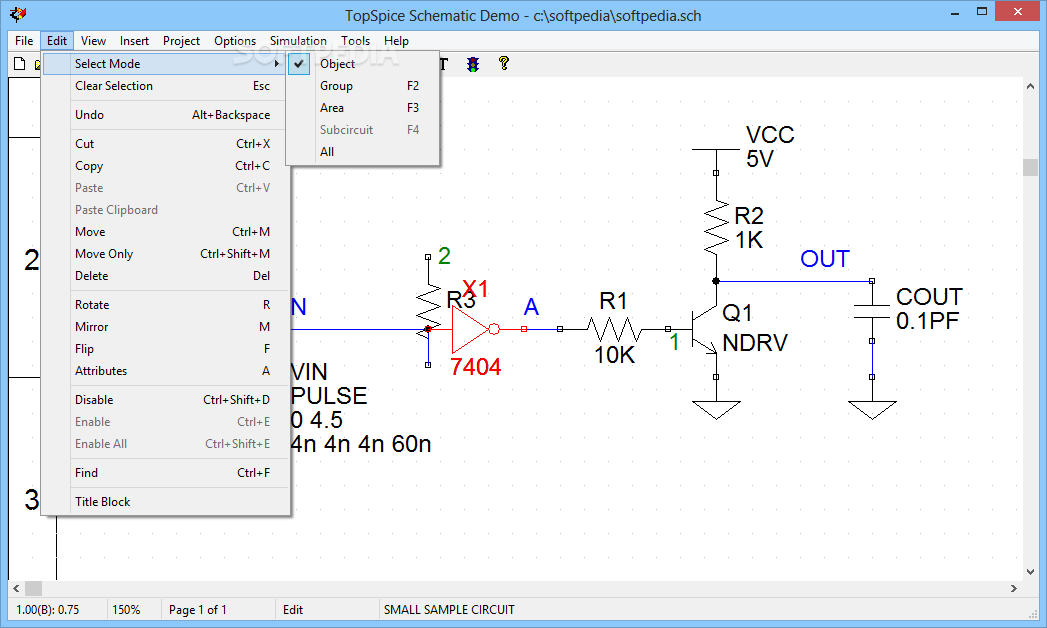Open the File menu
The height and width of the screenshot is (628, 1047).
coord(24,41)
